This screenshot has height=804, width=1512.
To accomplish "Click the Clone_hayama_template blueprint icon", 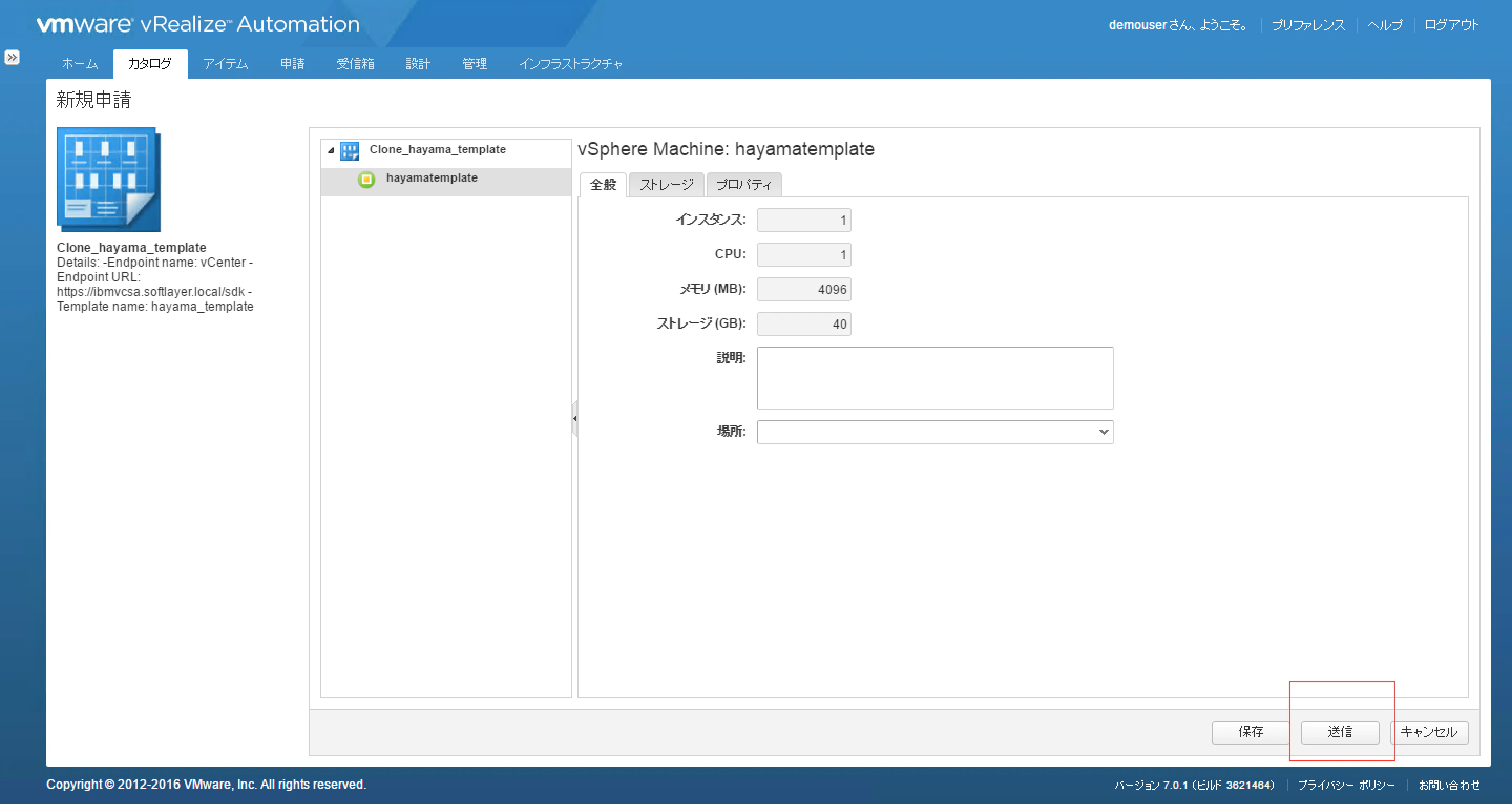I will click(x=350, y=150).
